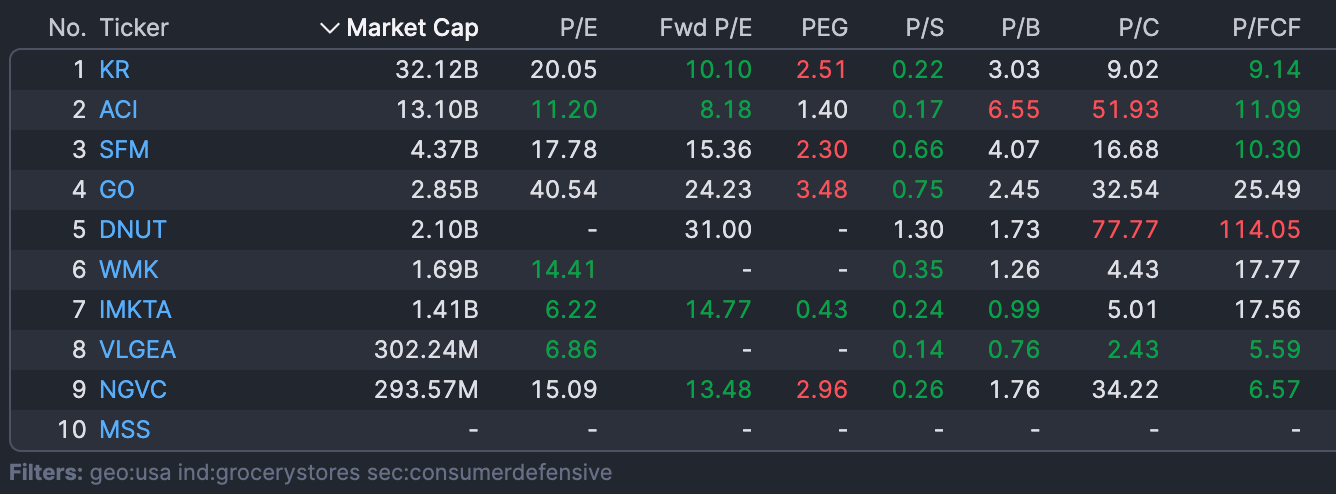The height and width of the screenshot is (494, 1336).
Task: Open the NGVC ticker link
Action: (133, 390)
